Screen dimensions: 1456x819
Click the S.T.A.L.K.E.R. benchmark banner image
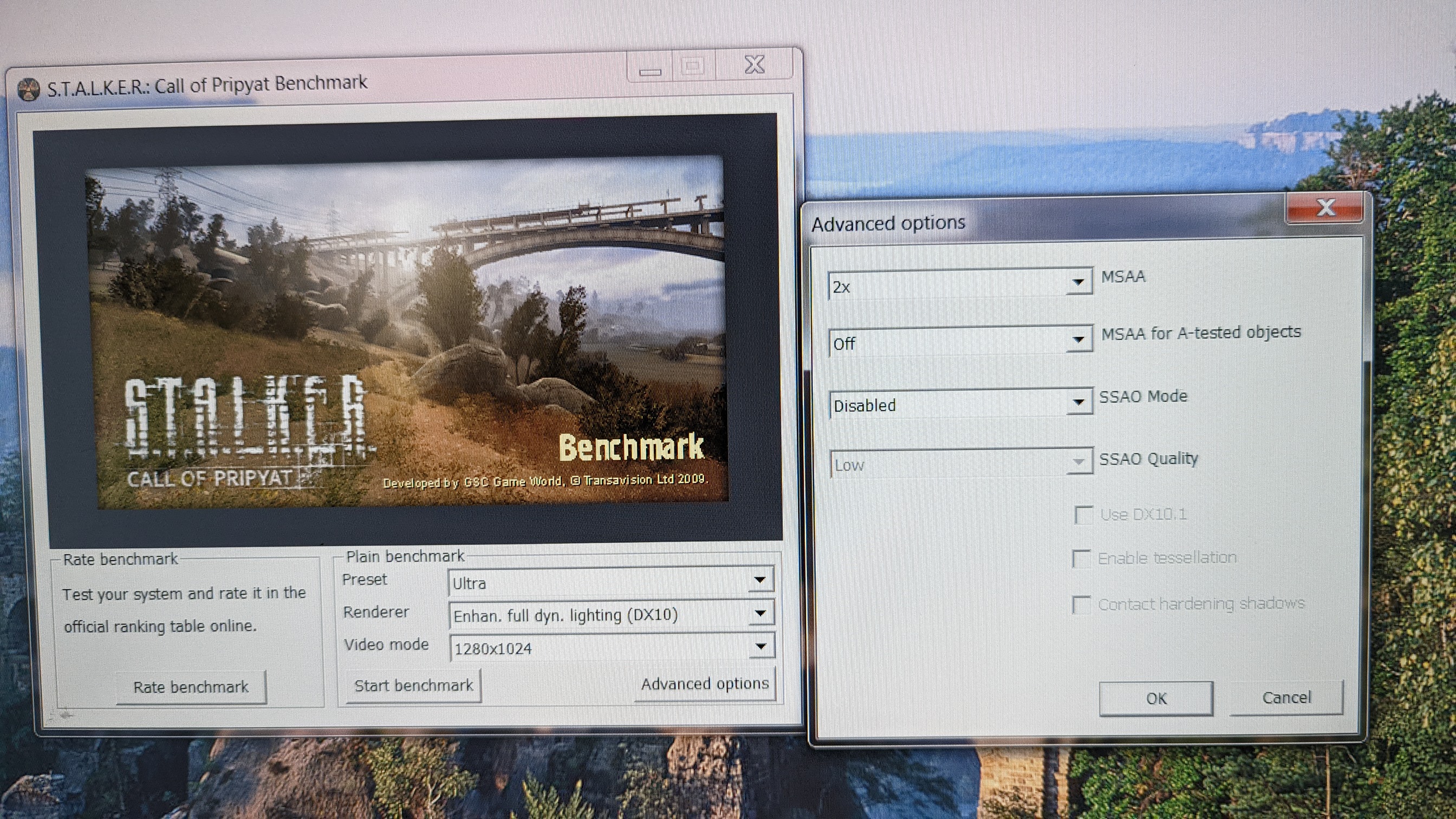(x=407, y=334)
